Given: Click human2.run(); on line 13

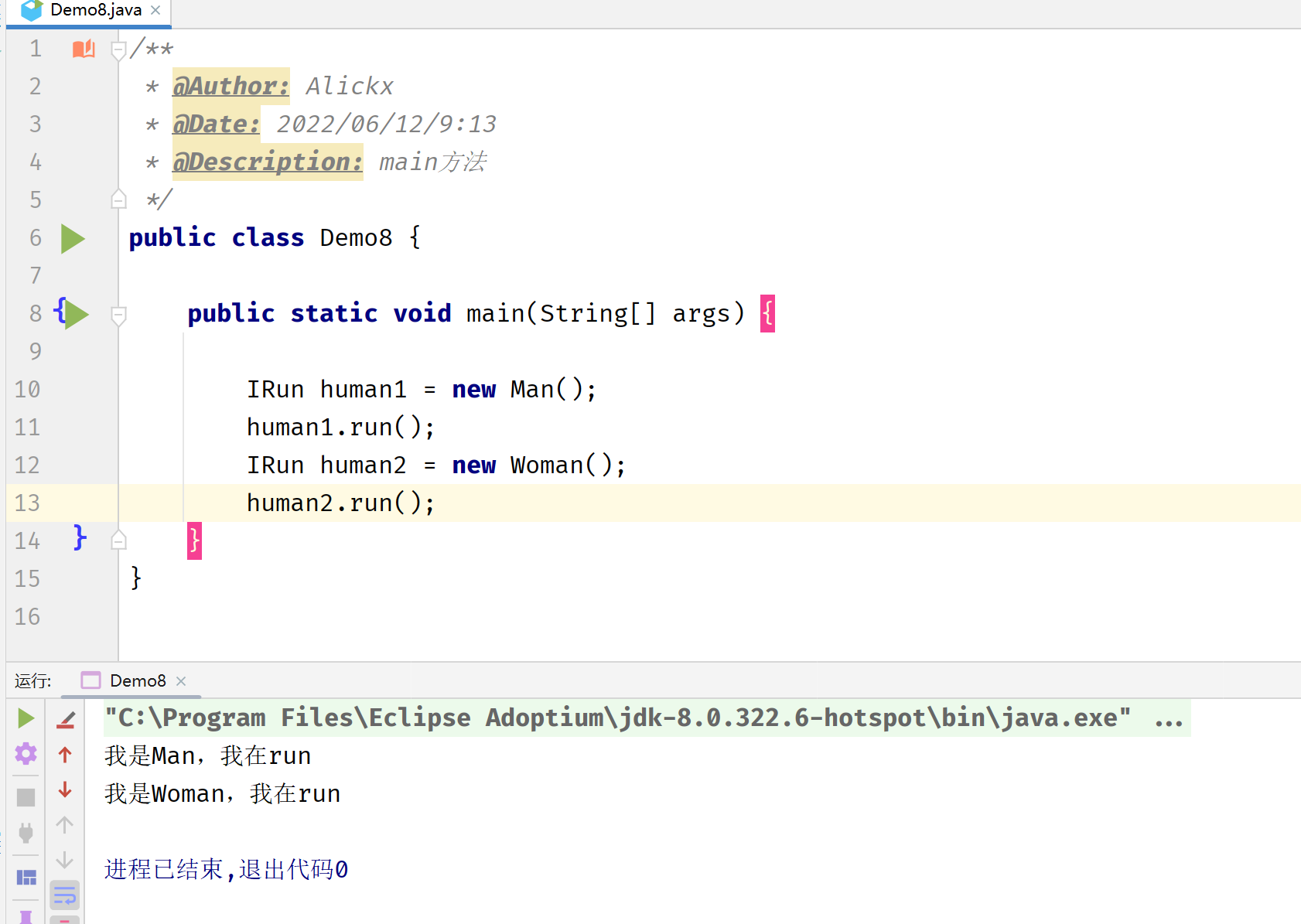Looking at the screenshot, I should [x=340, y=503].
